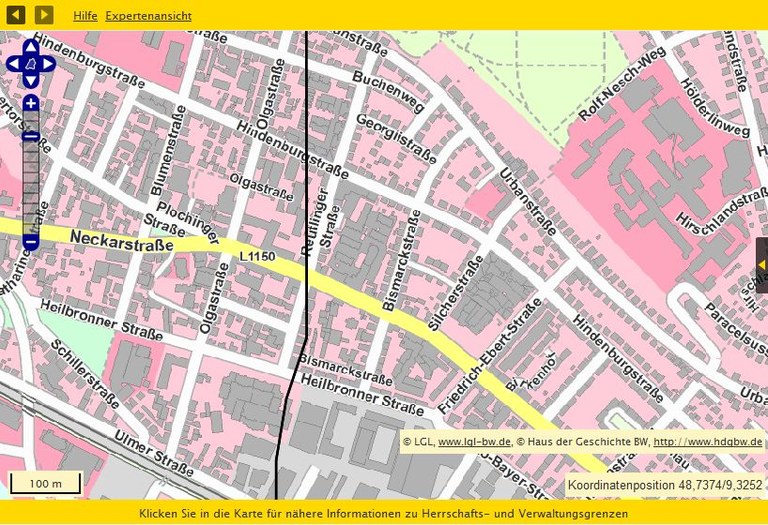Click the L1150 road label on the map
768x525 pixels.
257,257
